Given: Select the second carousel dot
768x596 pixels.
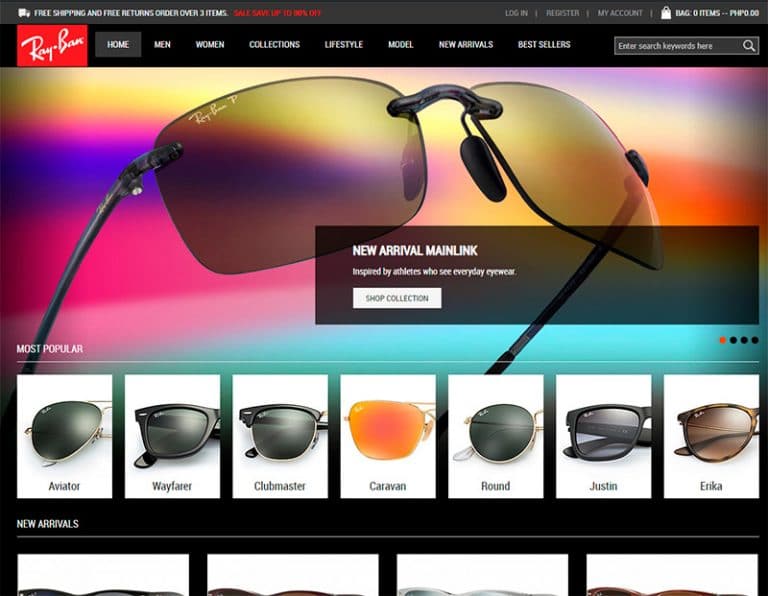Looking at the screenshot, I should point(733,340).
